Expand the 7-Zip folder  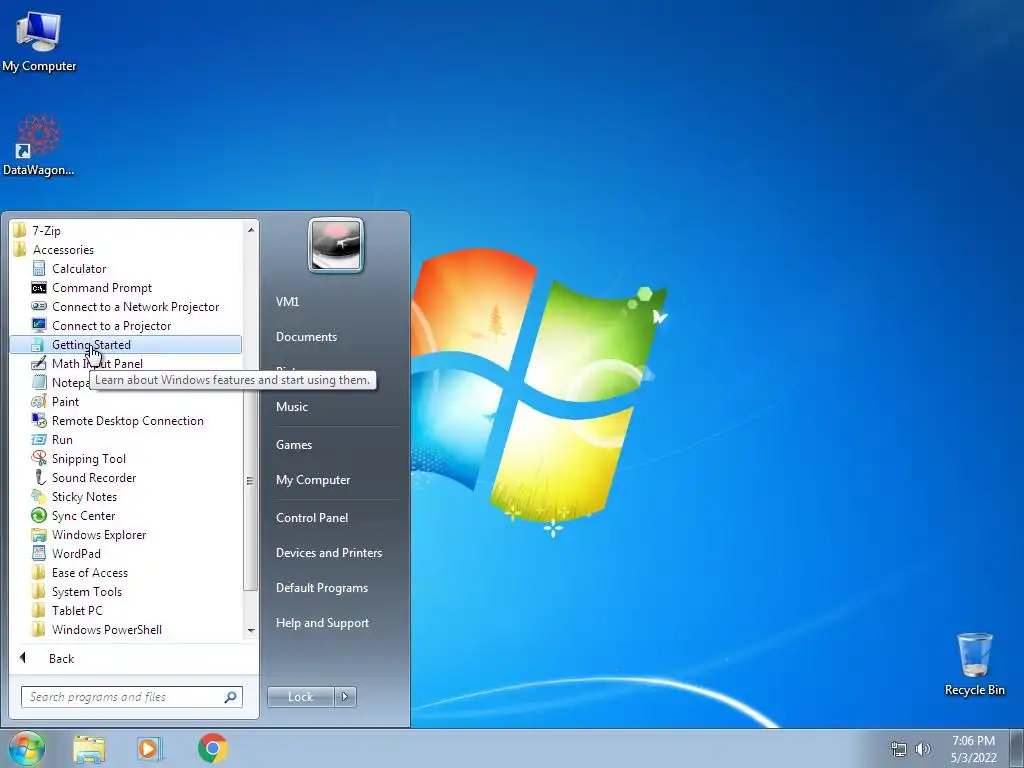click(46, 231)
